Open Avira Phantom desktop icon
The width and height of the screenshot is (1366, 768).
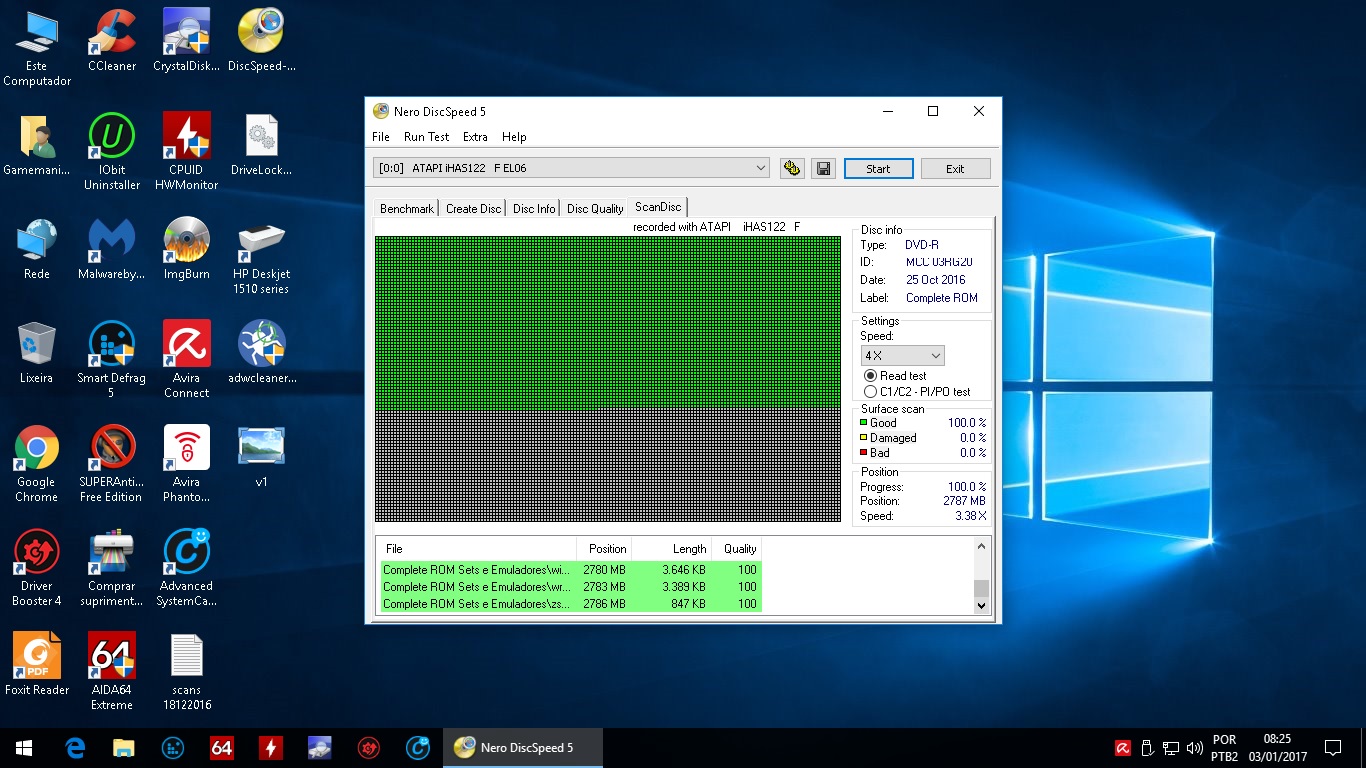tap(186, 465)
